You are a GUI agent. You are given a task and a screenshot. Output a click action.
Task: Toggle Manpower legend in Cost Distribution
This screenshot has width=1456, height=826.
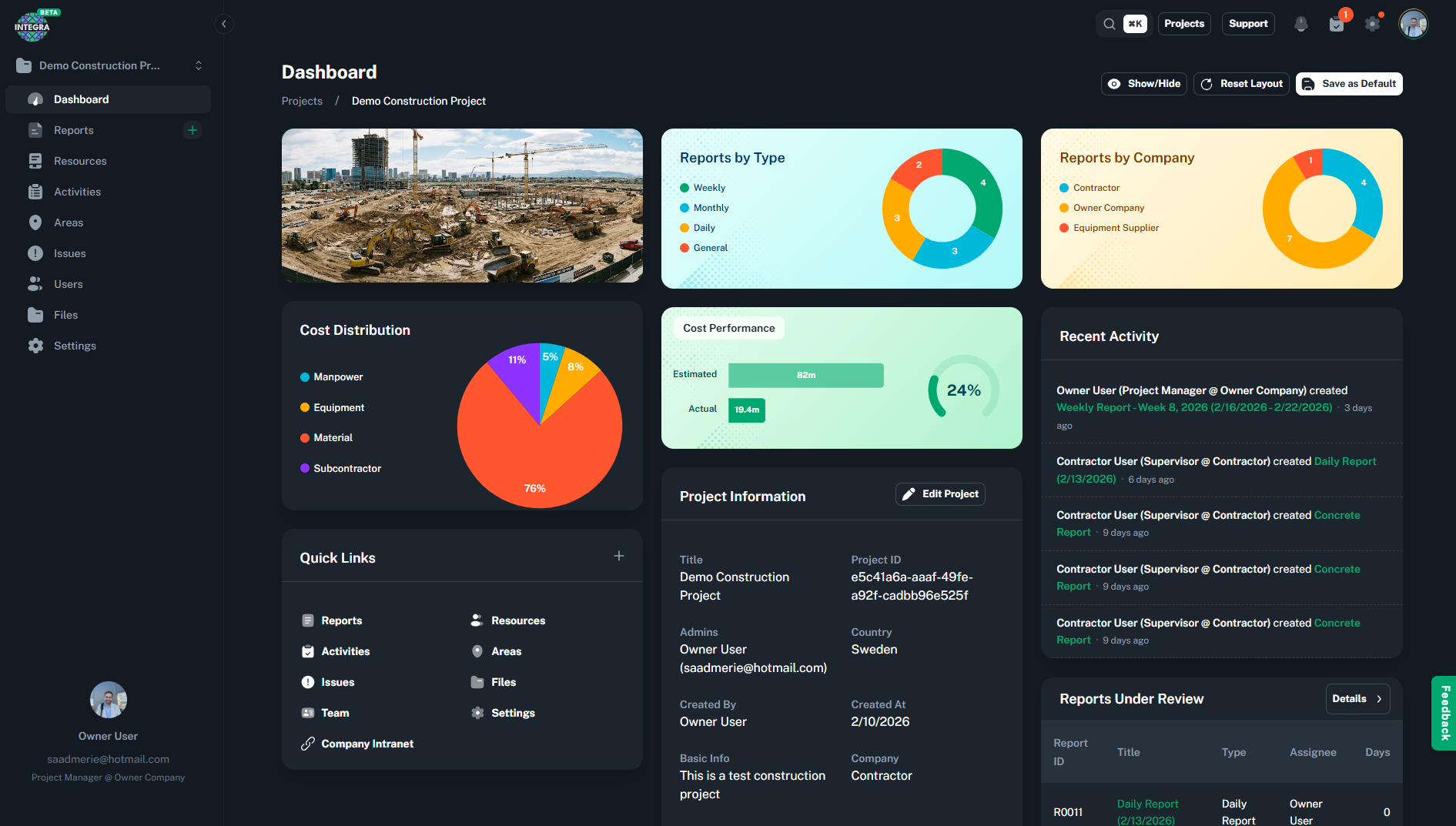pyautogui.click(x=331, y=376)
